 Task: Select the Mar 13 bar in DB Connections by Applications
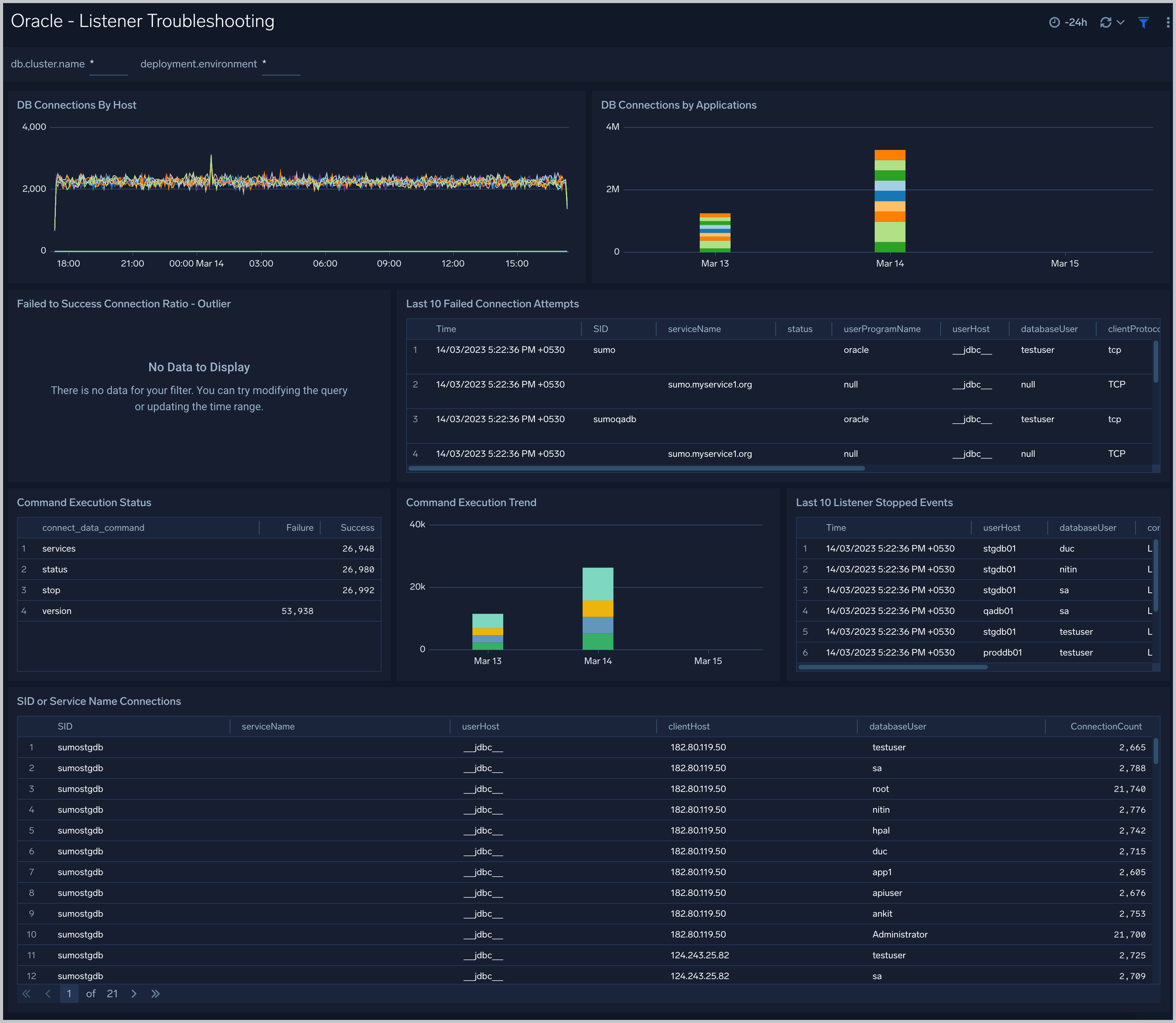(715, 233)
